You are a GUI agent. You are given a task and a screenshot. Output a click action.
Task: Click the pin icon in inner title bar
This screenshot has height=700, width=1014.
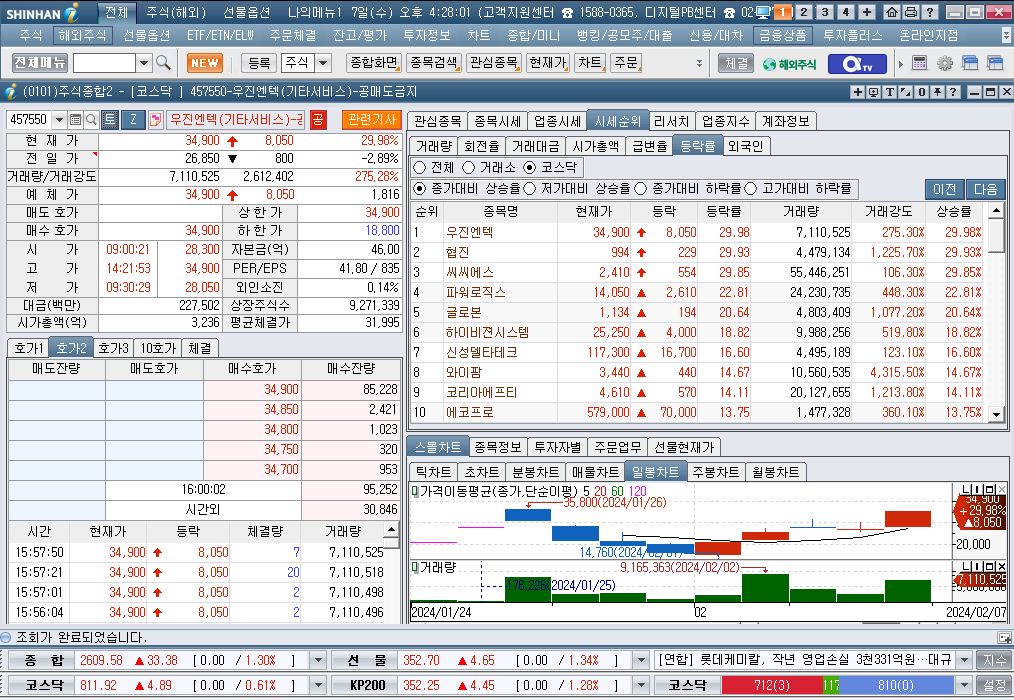(x=936, y=93)
